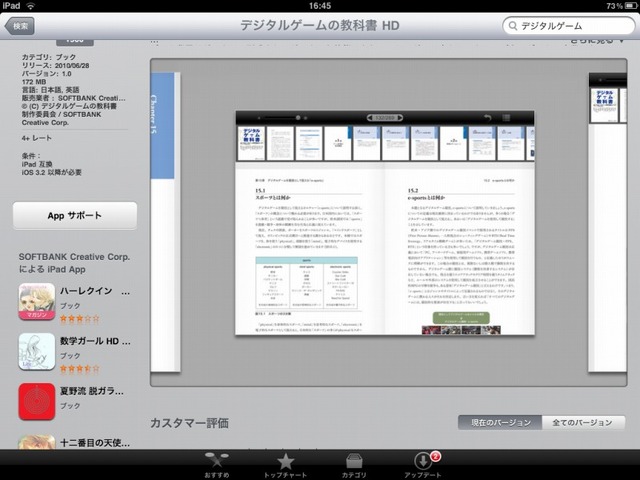The image size is (640, 480).
Task: Click the updates badge showing 2
Action: (435, 456)
